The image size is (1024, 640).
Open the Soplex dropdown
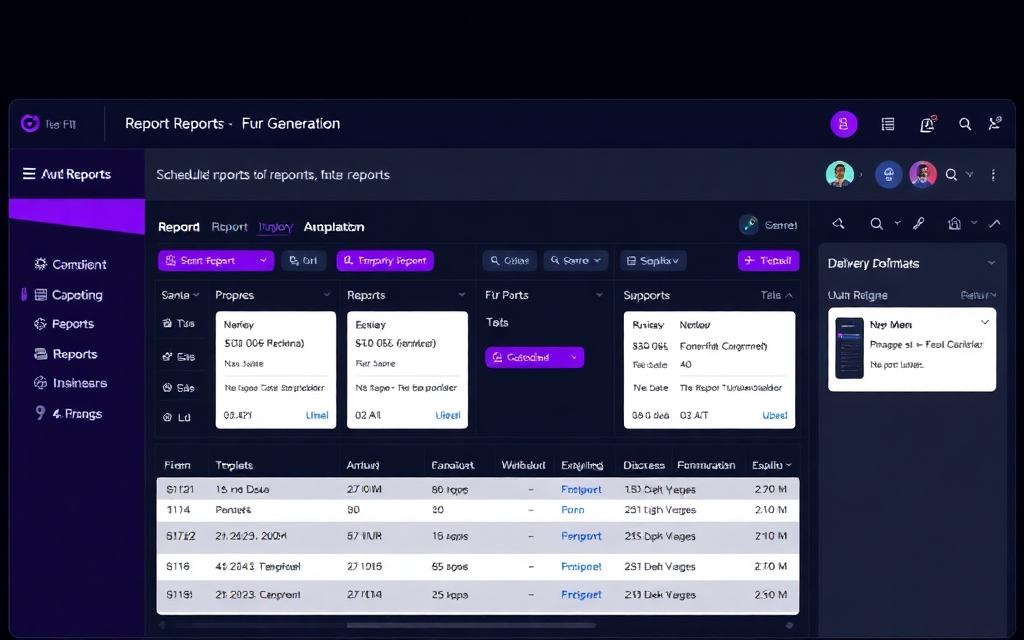[x=653, y=260]
